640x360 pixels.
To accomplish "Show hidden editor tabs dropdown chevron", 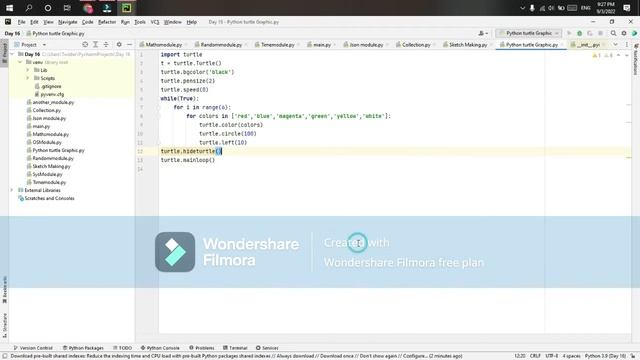I will (x=616, y=44).
